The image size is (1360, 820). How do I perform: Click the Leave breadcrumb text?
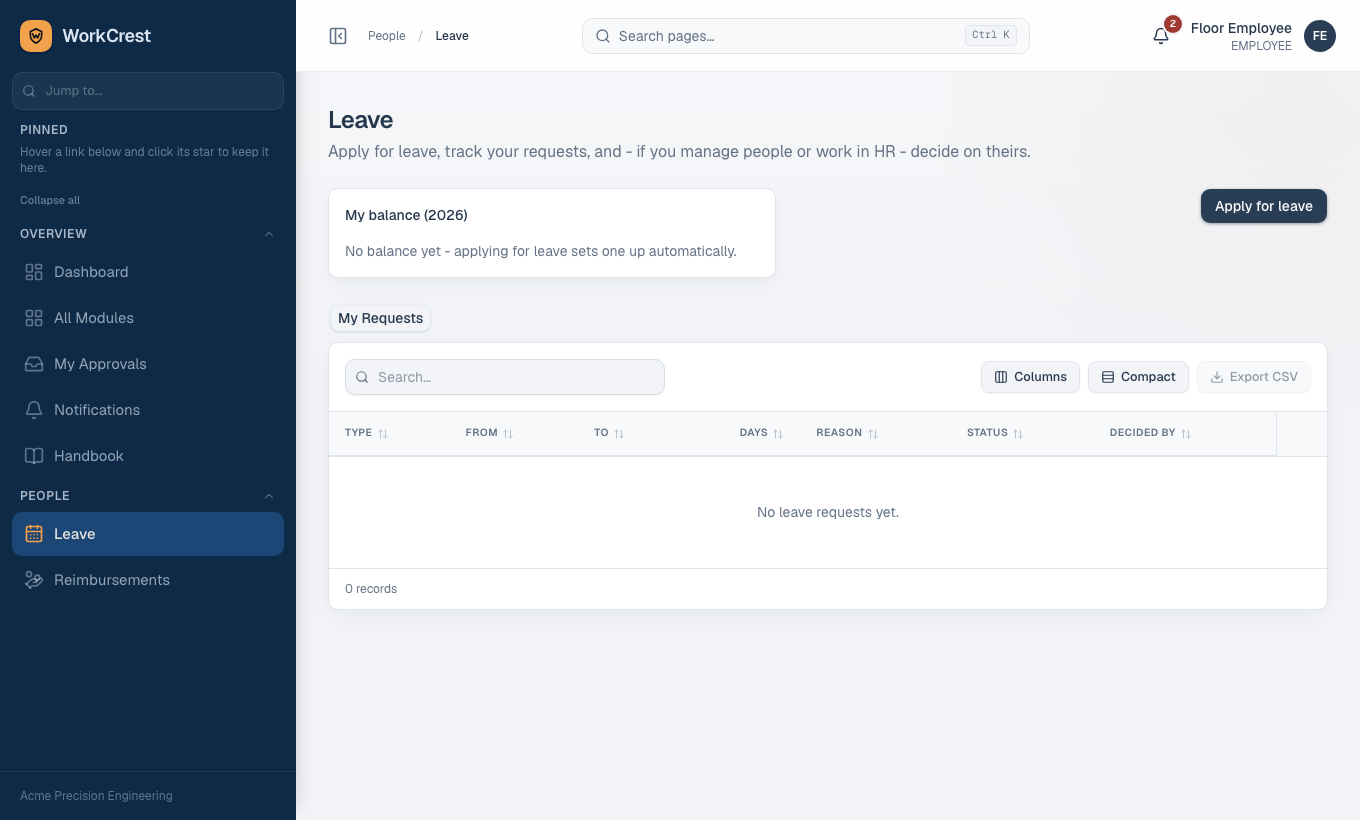[452, 36]
